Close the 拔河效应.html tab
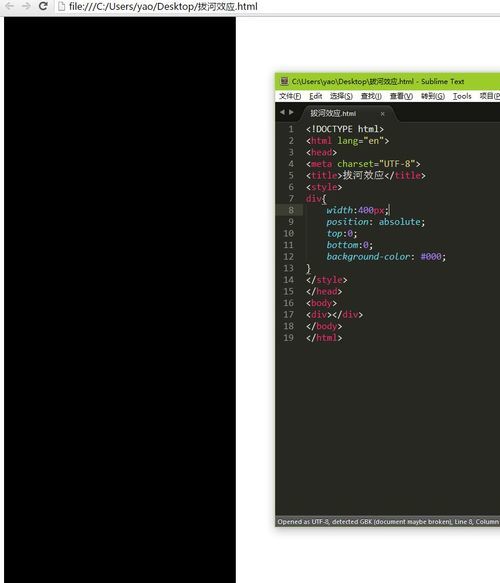Screen dimensions: 500x583 [x=383, y=114]
